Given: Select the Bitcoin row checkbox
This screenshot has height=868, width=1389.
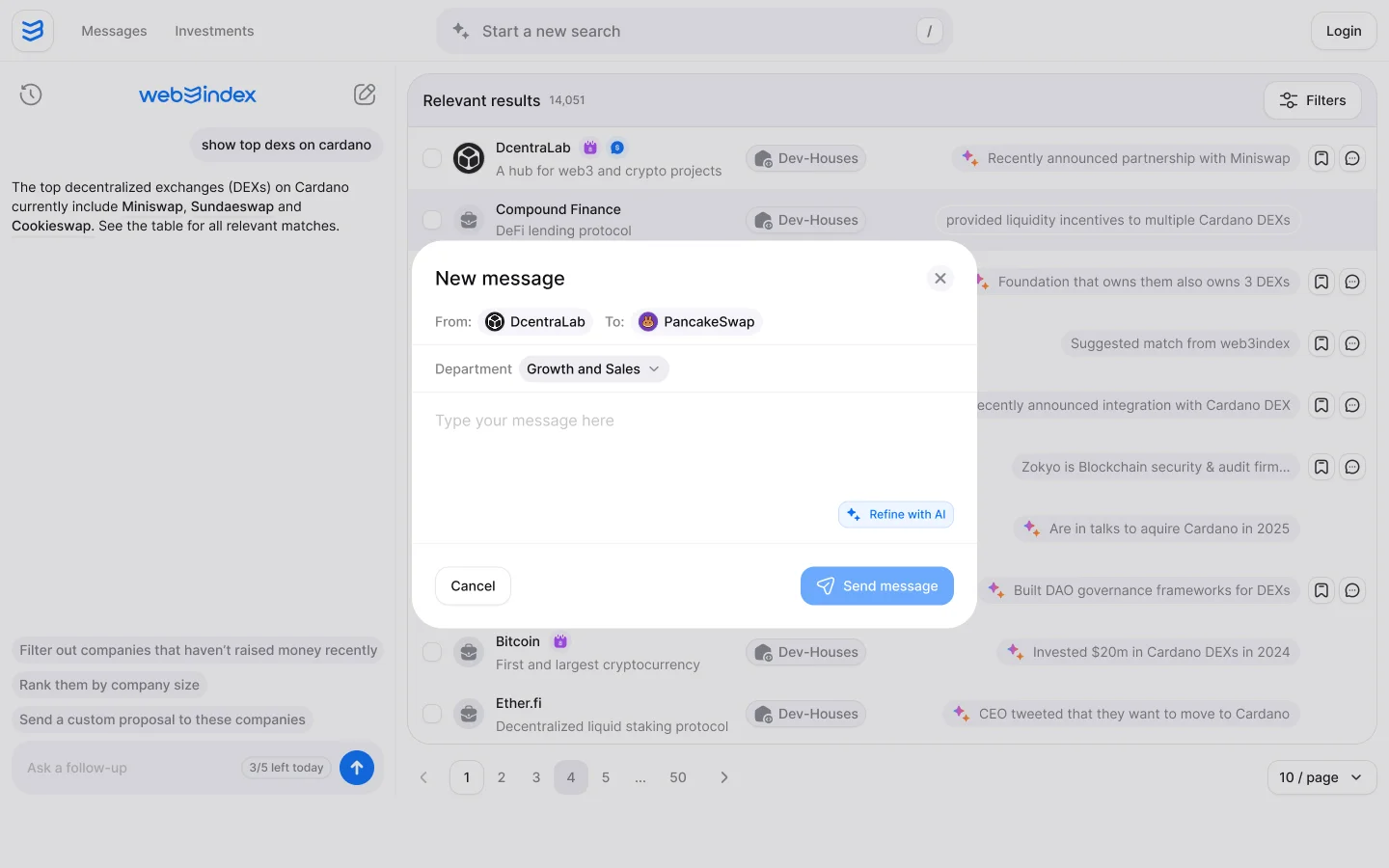Looking at the screenshot, I should click(x=432, y=652).
